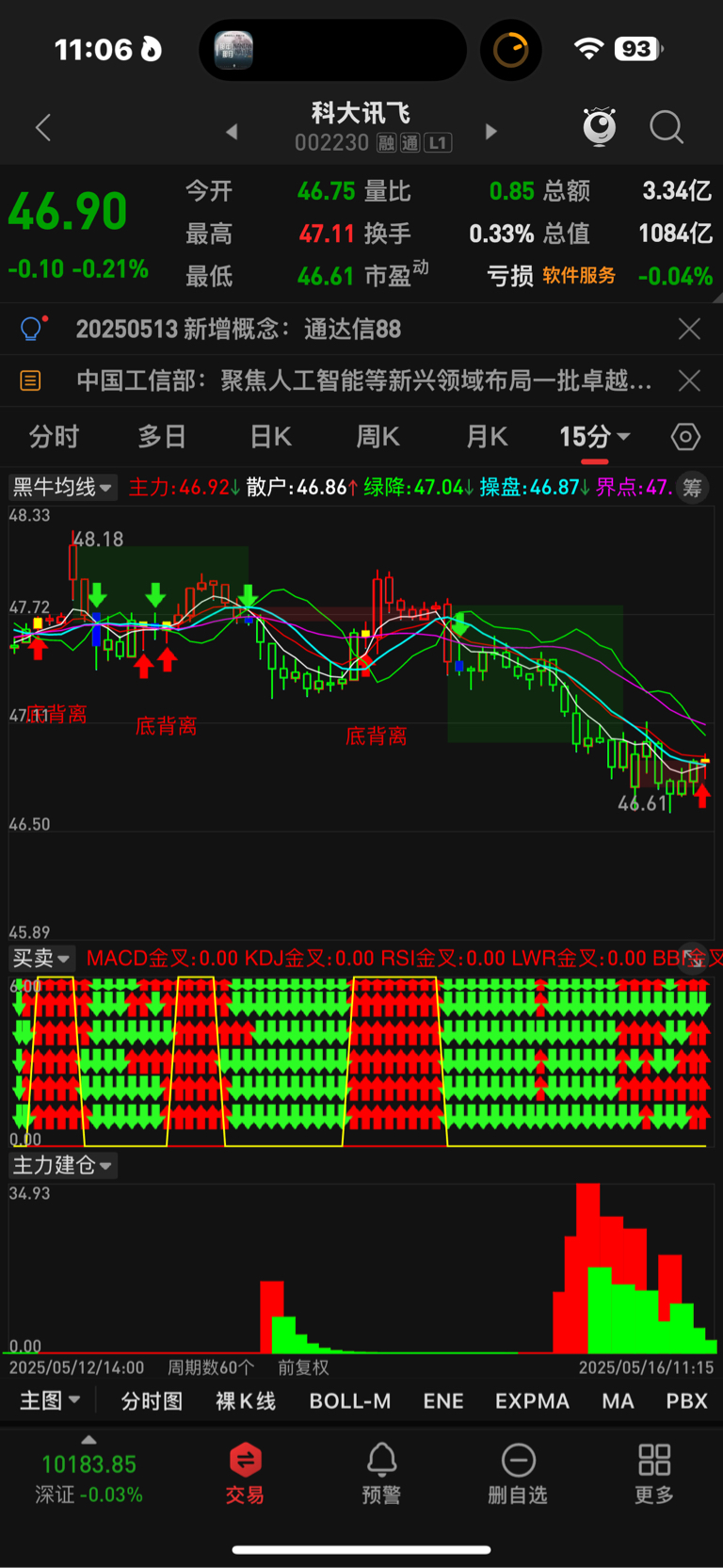Screen dimensions: 723x1568
Task: Open Dynamic Island media thumbnail
Action: click(233, 50)
